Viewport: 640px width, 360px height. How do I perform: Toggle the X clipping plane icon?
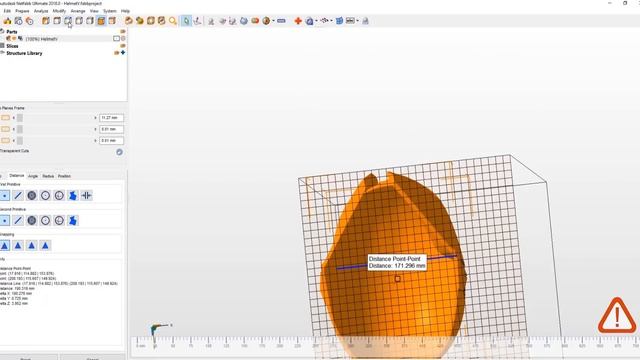(5, 118)
